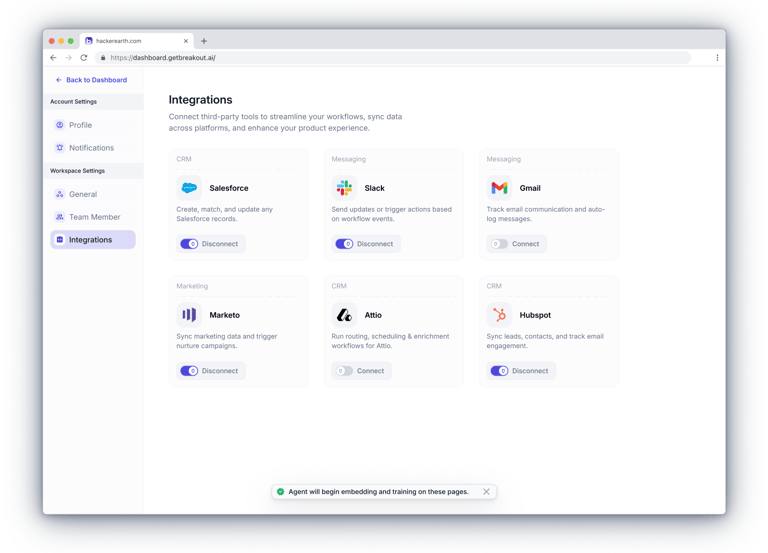Click the Attio logo icon

pyautogui.click(x=344, y=314)
